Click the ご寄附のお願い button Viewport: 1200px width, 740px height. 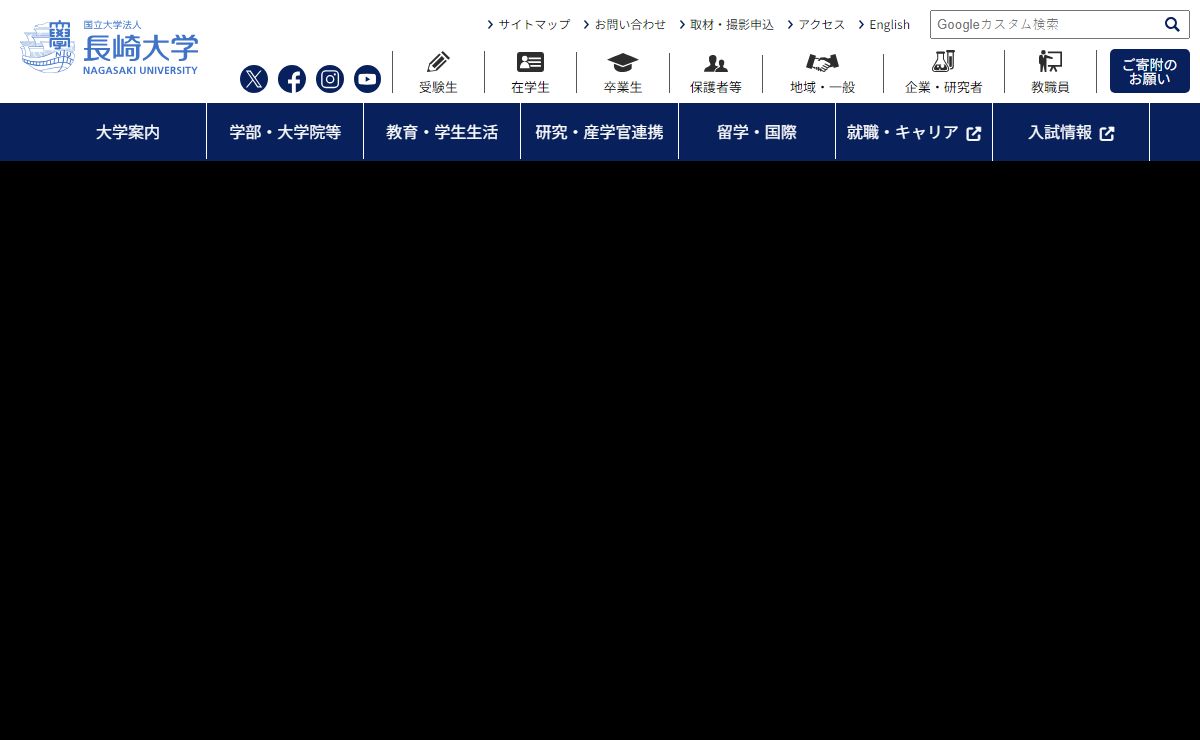tap(1149, 72)
